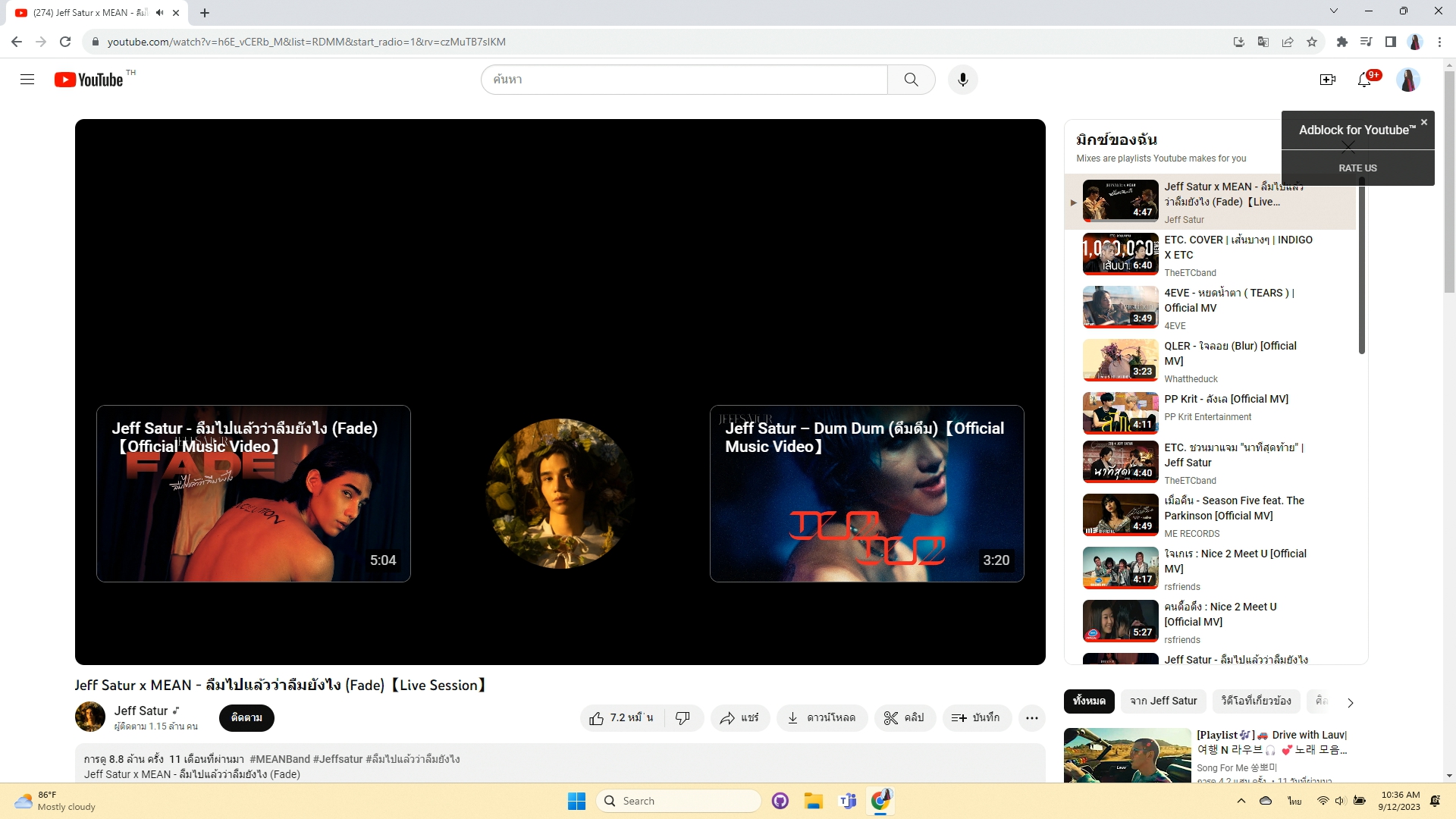Go to YouTube home via logo
Image resolution: width=1456 pixels, height=819 pixels.
pyautogui.click(x=89, y=80)
